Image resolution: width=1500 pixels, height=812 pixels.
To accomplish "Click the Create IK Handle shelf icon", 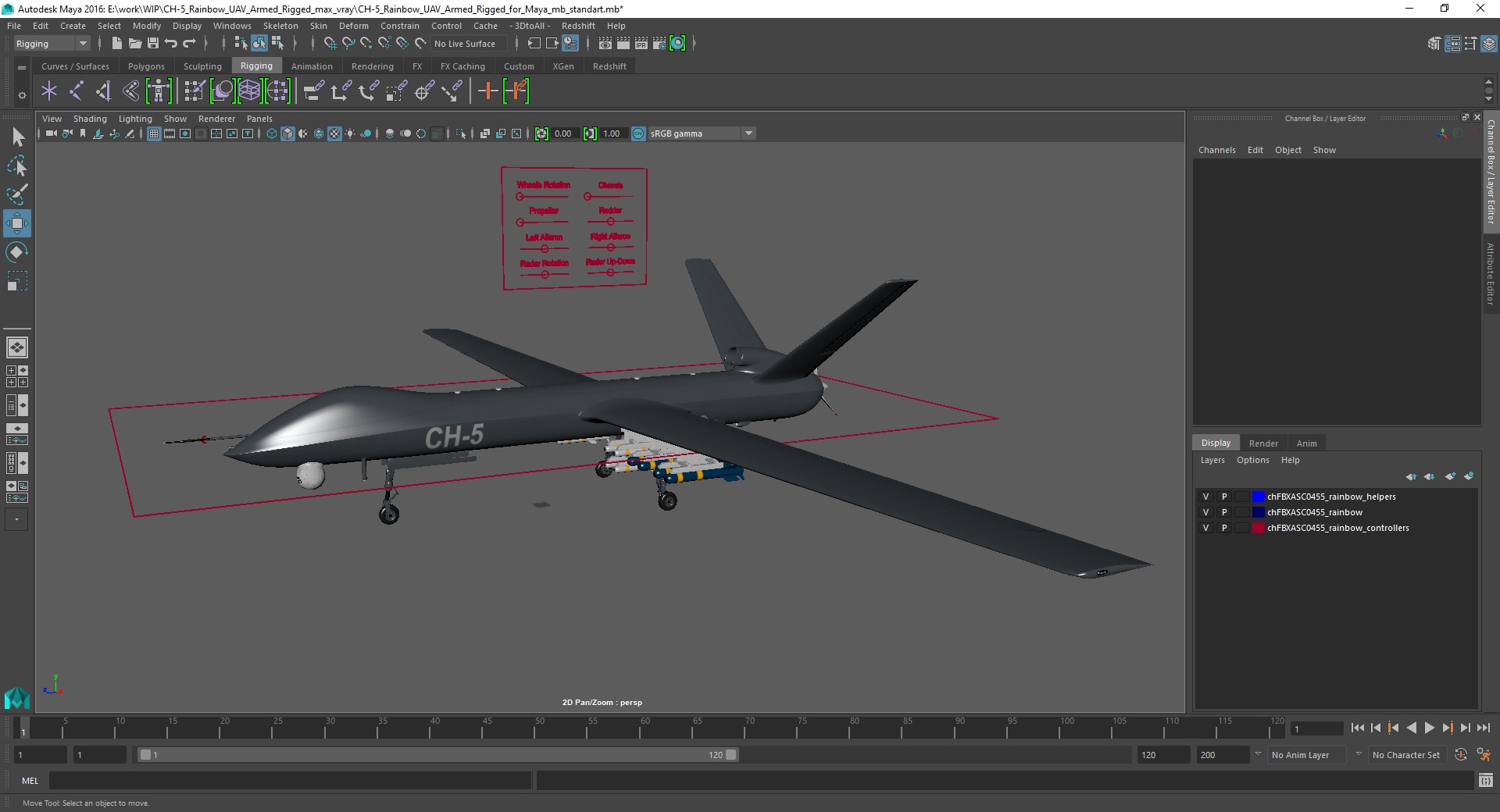I will tap(104, 91).
